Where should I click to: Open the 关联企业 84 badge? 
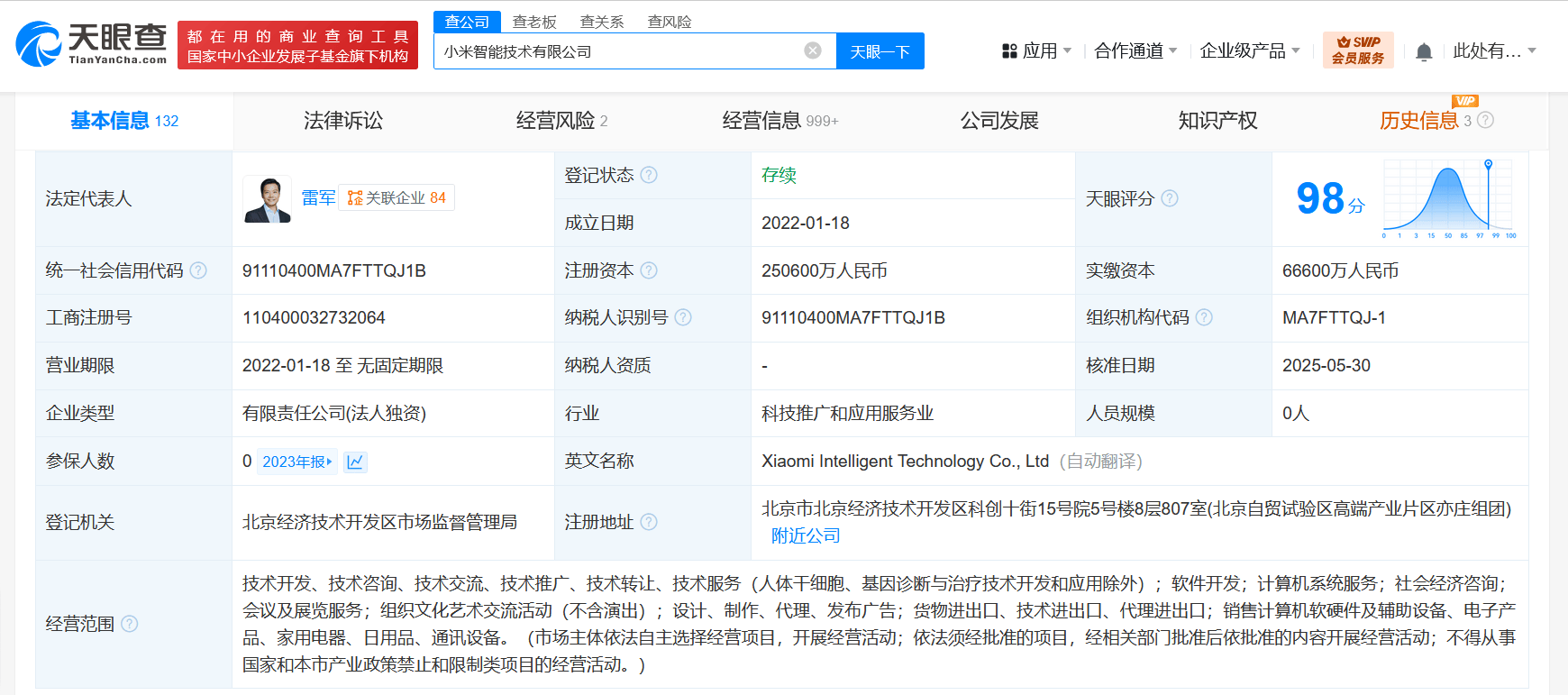coord(397,197)
